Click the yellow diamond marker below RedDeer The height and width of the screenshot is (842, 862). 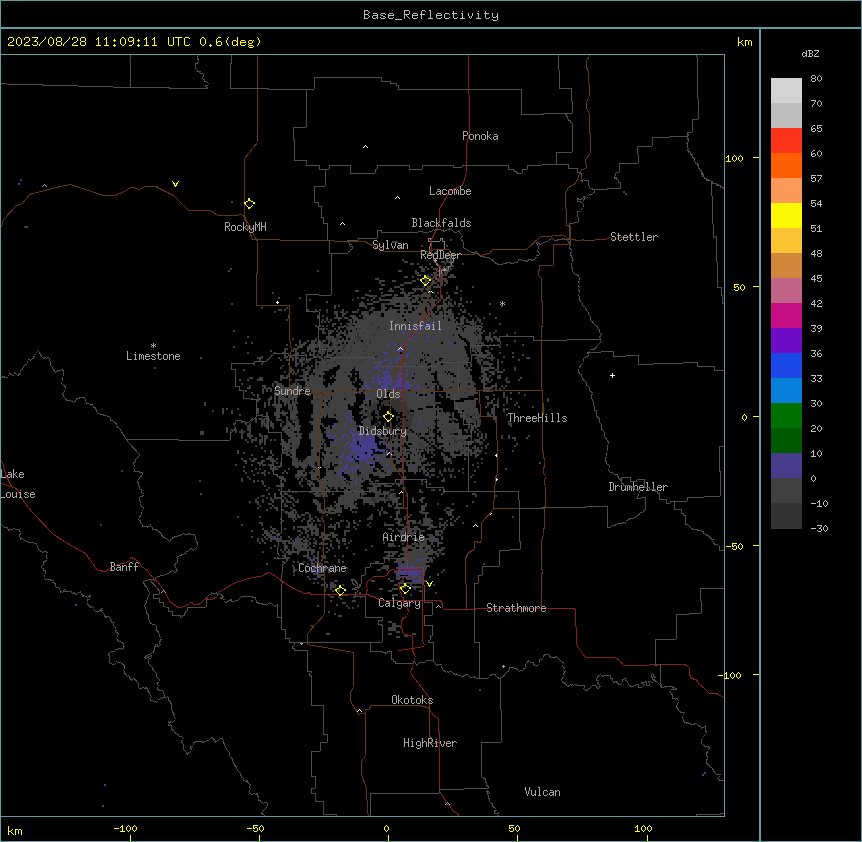tap(426, 281)
